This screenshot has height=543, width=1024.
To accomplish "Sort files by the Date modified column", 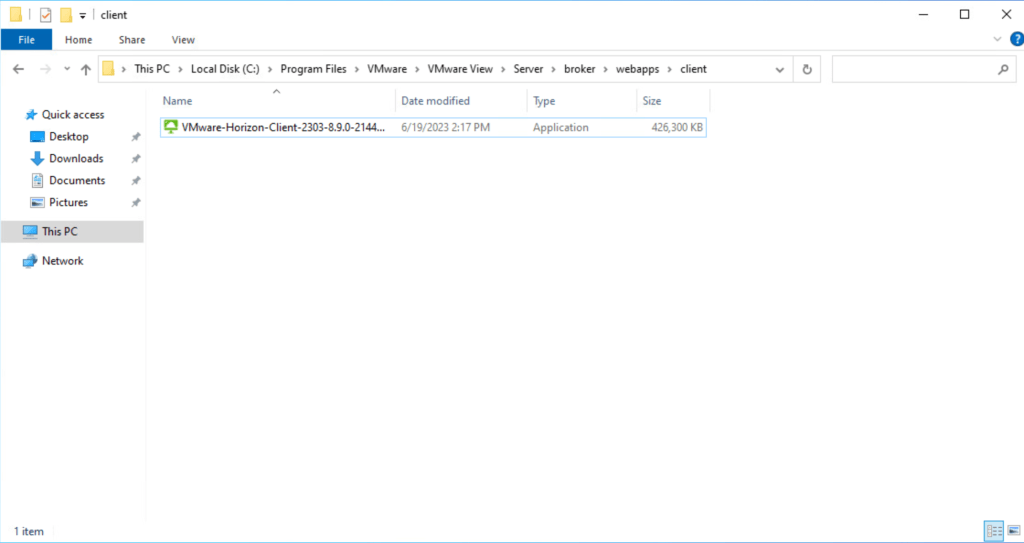I will point(435,101).
